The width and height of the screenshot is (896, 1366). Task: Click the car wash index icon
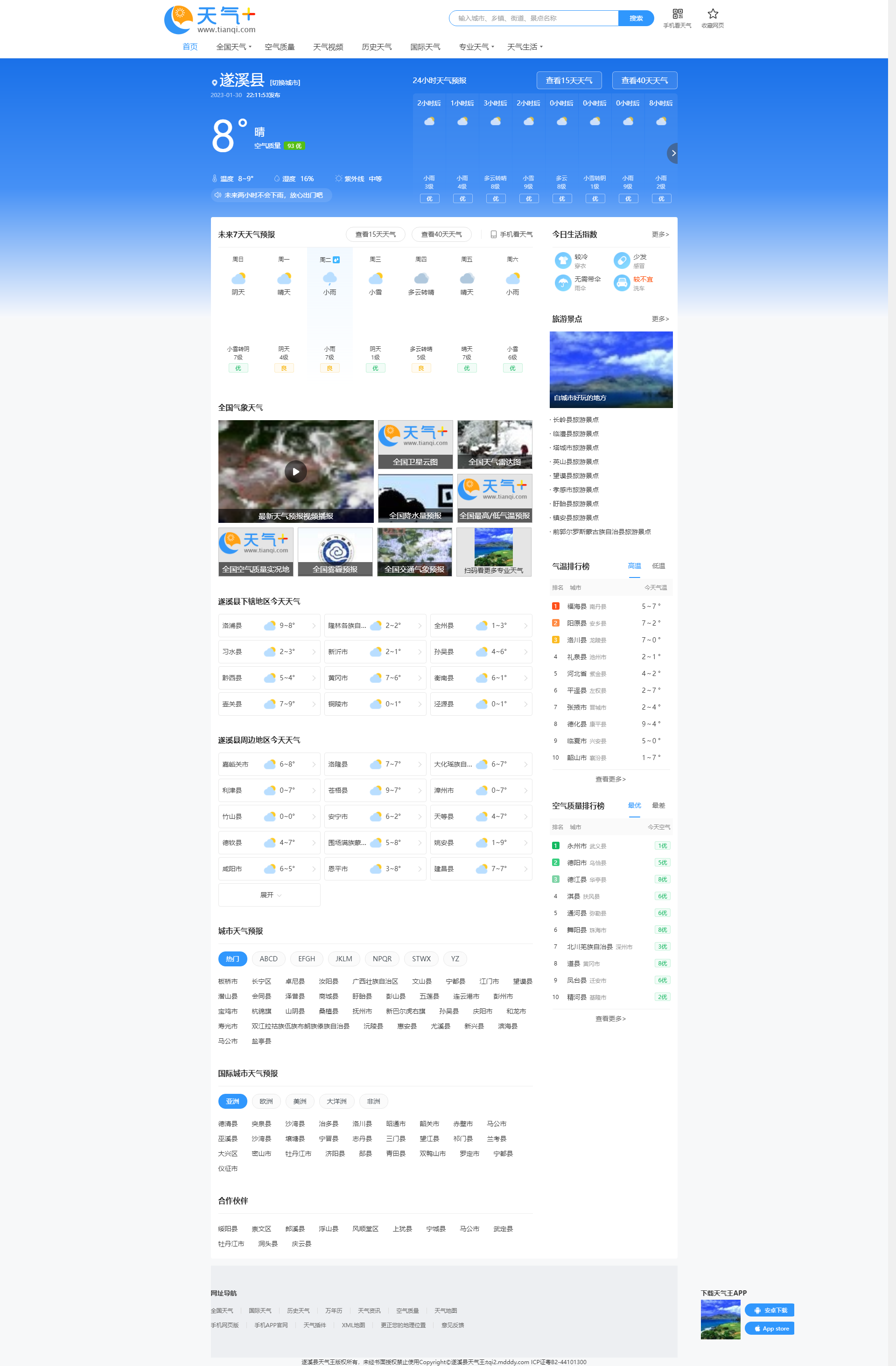tap(621, 283)
